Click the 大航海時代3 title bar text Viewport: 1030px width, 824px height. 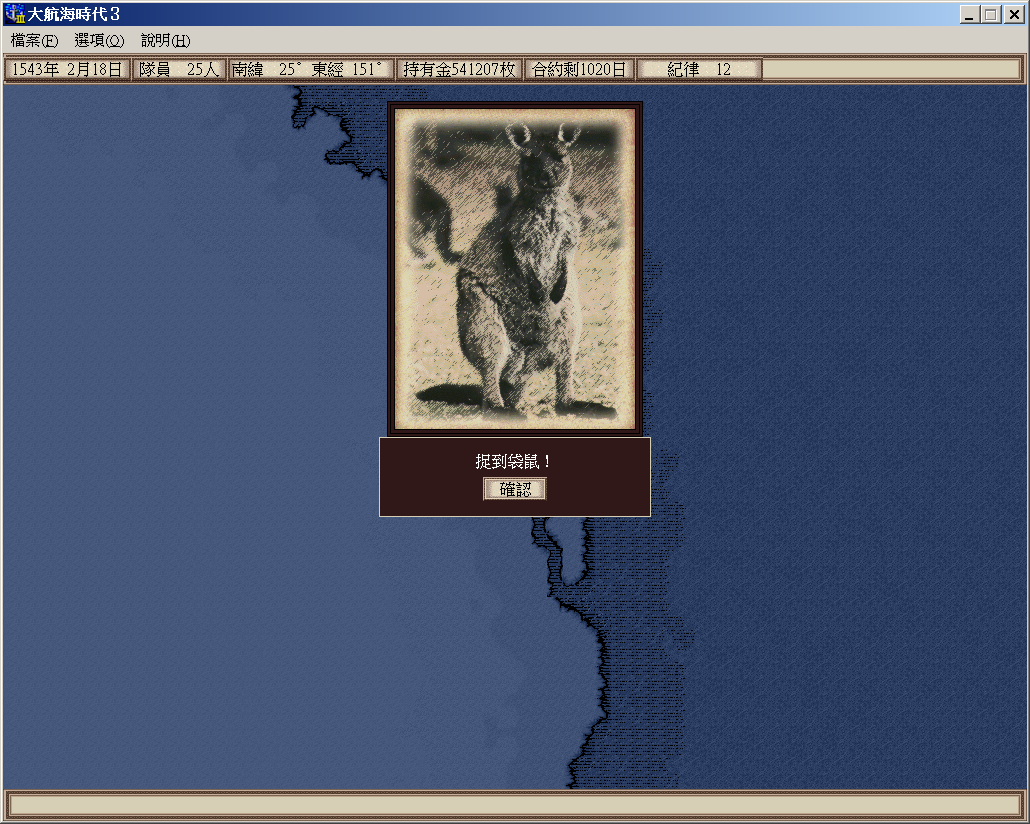pyautogui.click(x=74, y=14)
